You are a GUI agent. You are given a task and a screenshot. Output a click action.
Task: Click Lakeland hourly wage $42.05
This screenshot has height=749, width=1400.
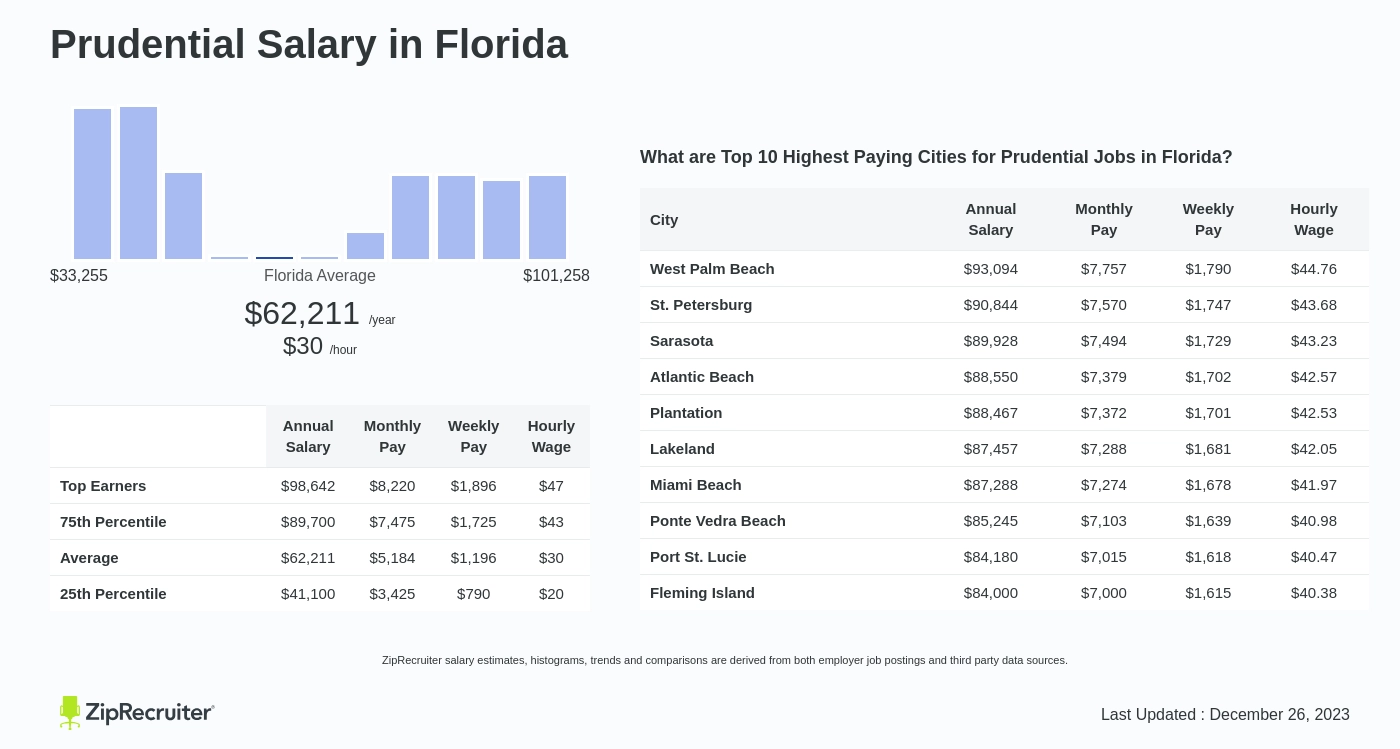pos(1314,449)
